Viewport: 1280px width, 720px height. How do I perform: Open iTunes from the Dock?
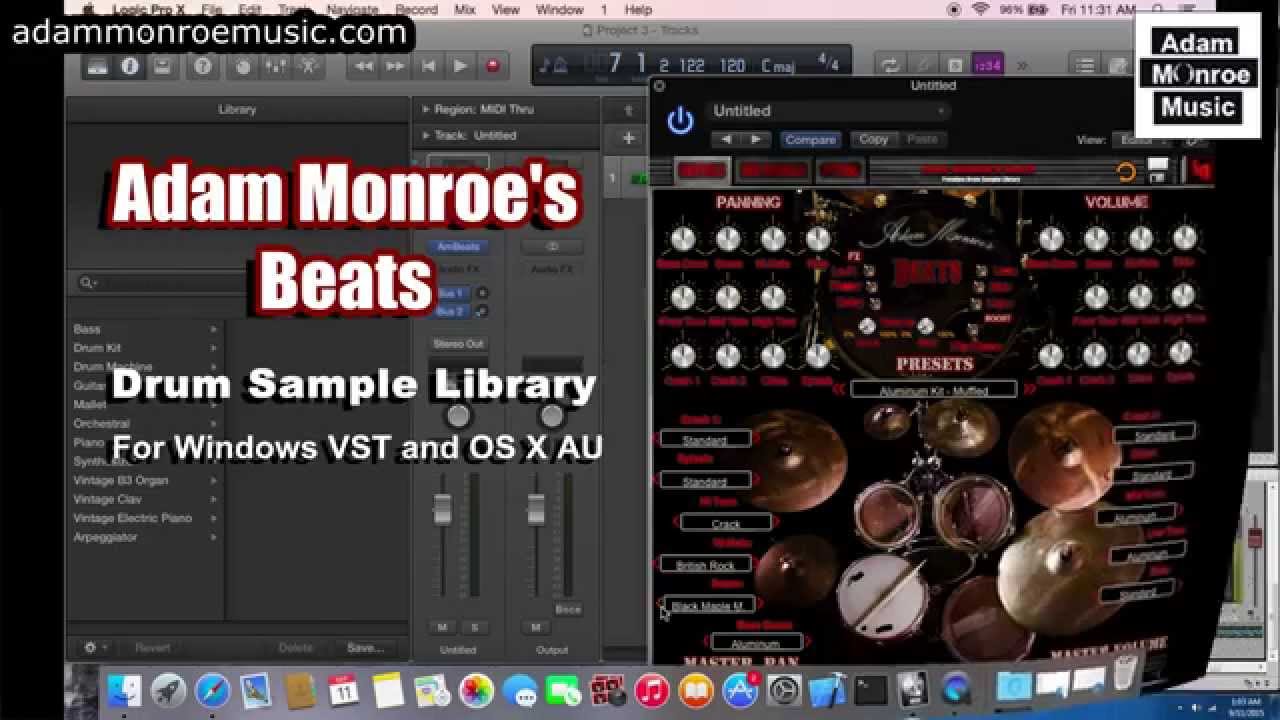(x=652, y=690)
